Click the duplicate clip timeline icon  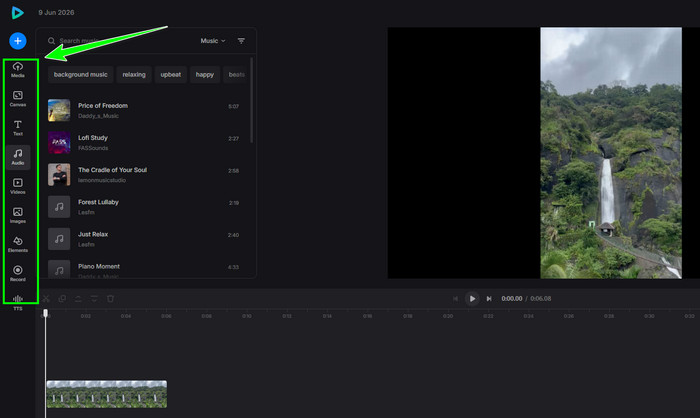click(x=62, y=298)
